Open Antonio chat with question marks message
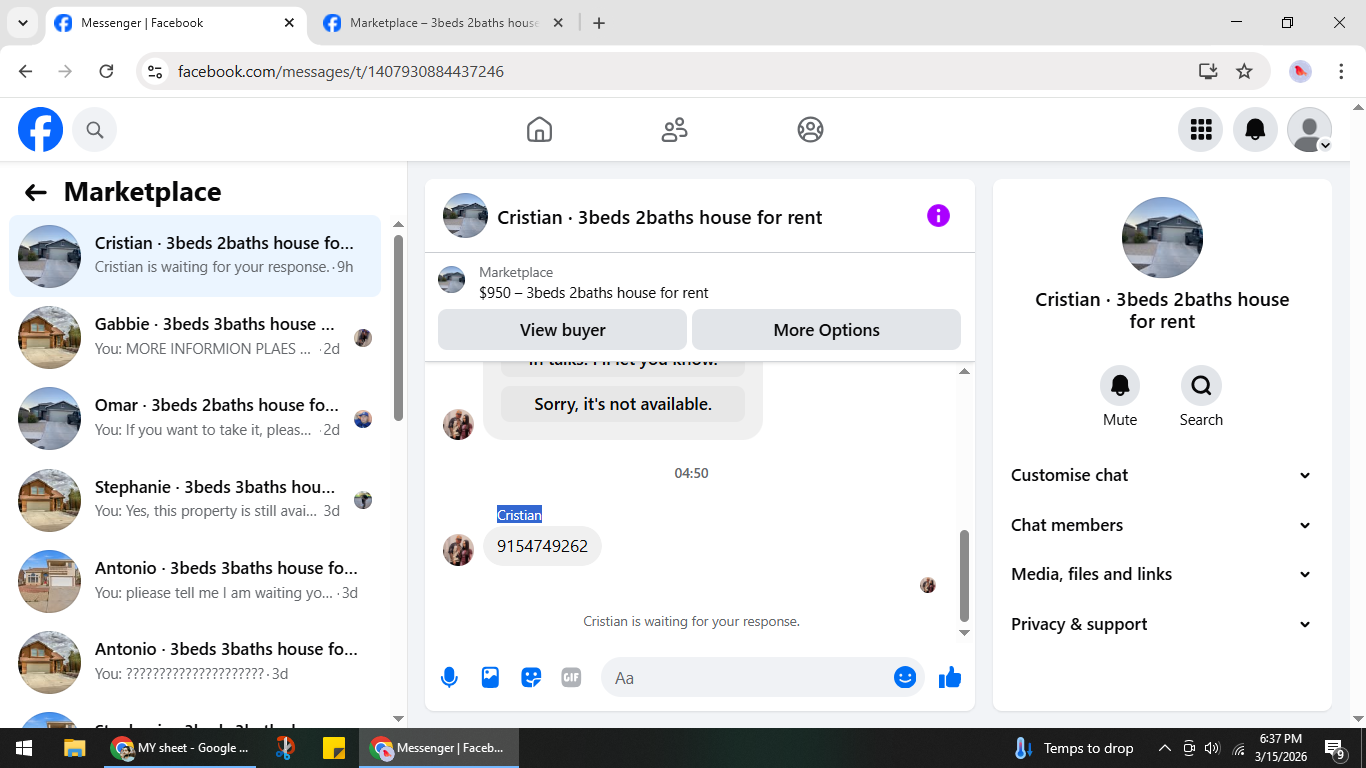Viewport: 1366px width, 768px height. point(195,662)
